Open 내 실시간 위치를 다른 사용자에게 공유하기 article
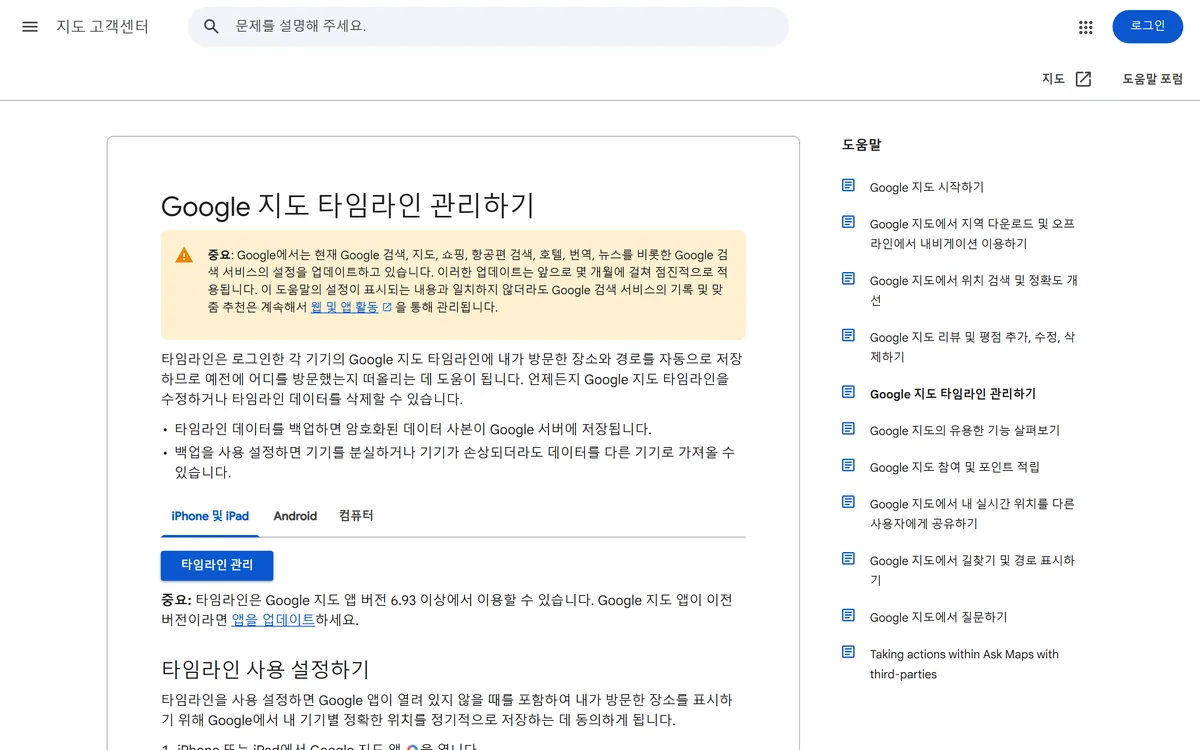Viewport: 1200px width, 750px height. [972, 514]
